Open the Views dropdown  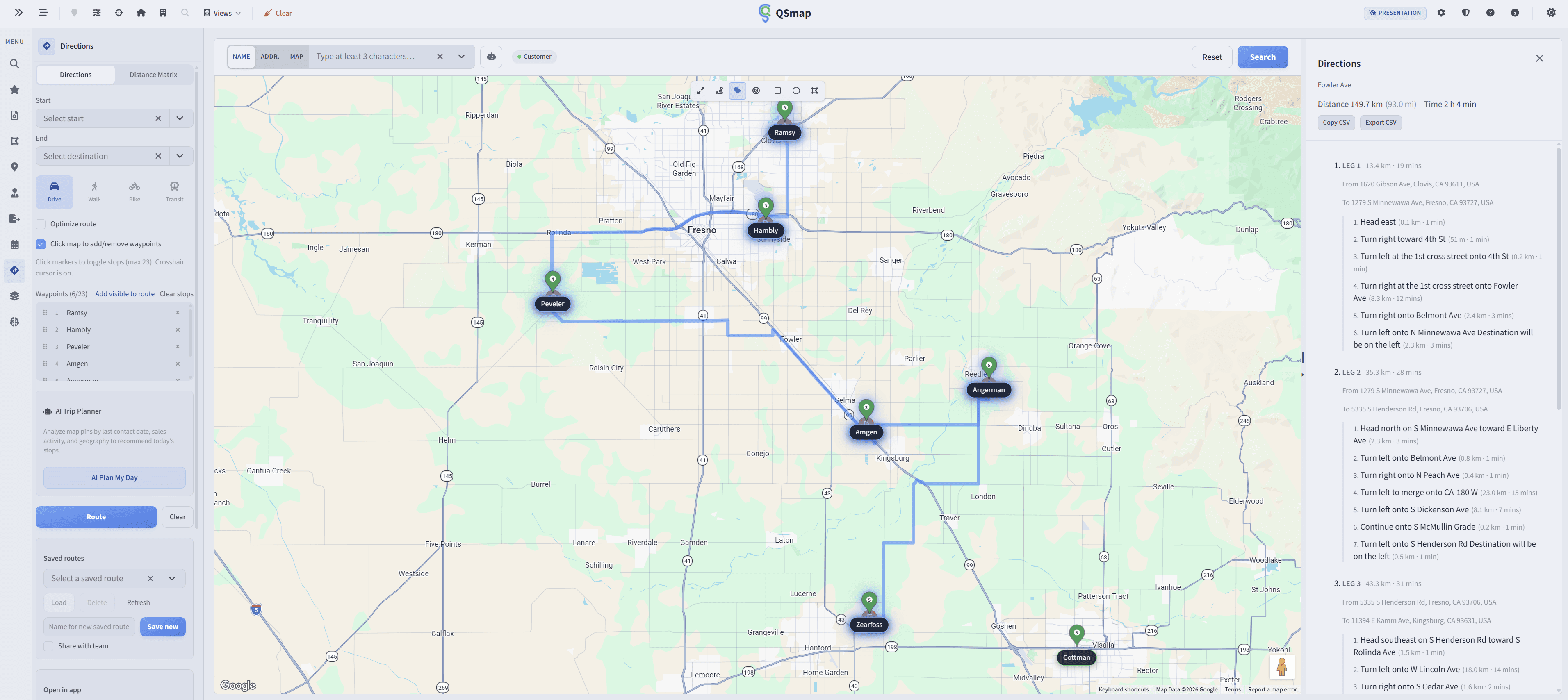pos(222,13)
